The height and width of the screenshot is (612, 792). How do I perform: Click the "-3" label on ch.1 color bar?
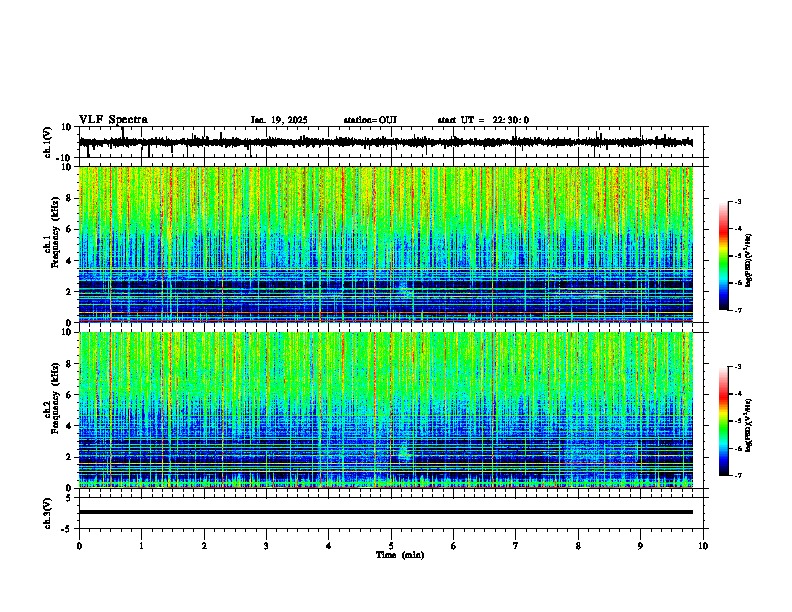738,201
